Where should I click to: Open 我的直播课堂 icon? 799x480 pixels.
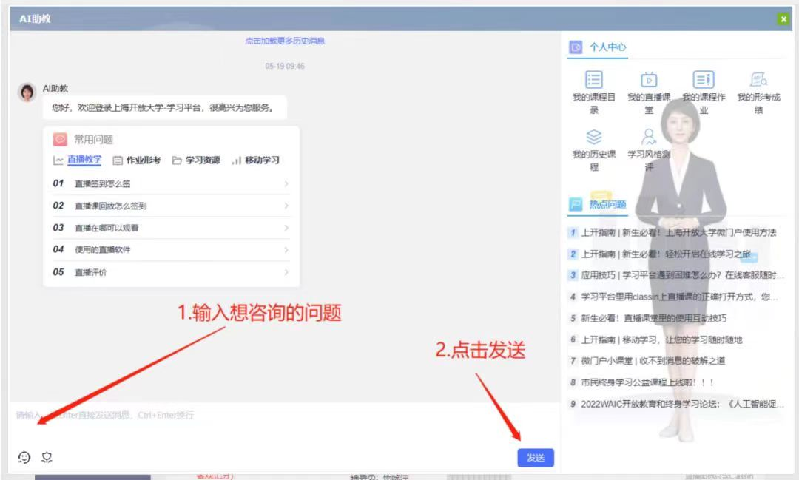(x=648, y=80)
